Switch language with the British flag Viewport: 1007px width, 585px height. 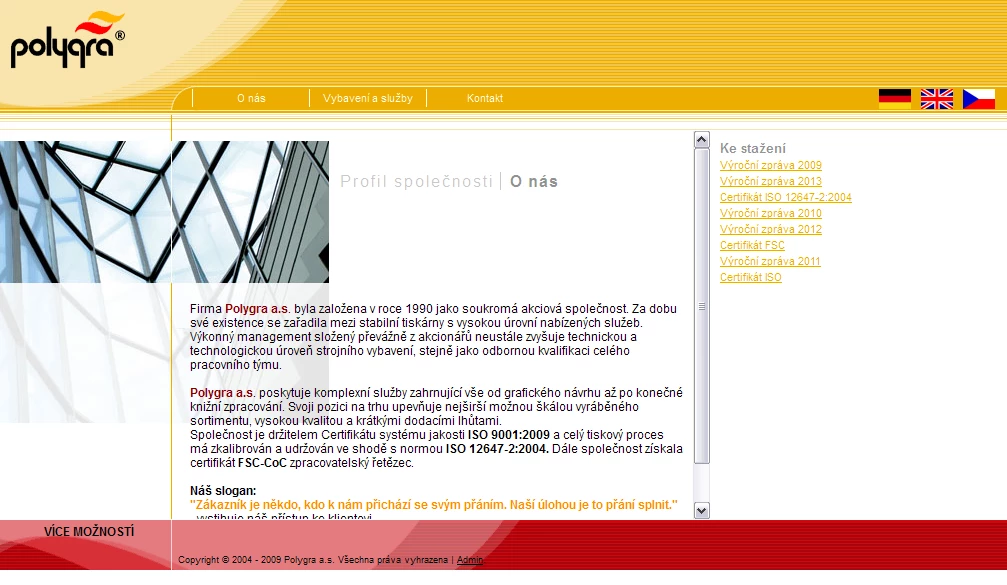click(x=936, y=99)
